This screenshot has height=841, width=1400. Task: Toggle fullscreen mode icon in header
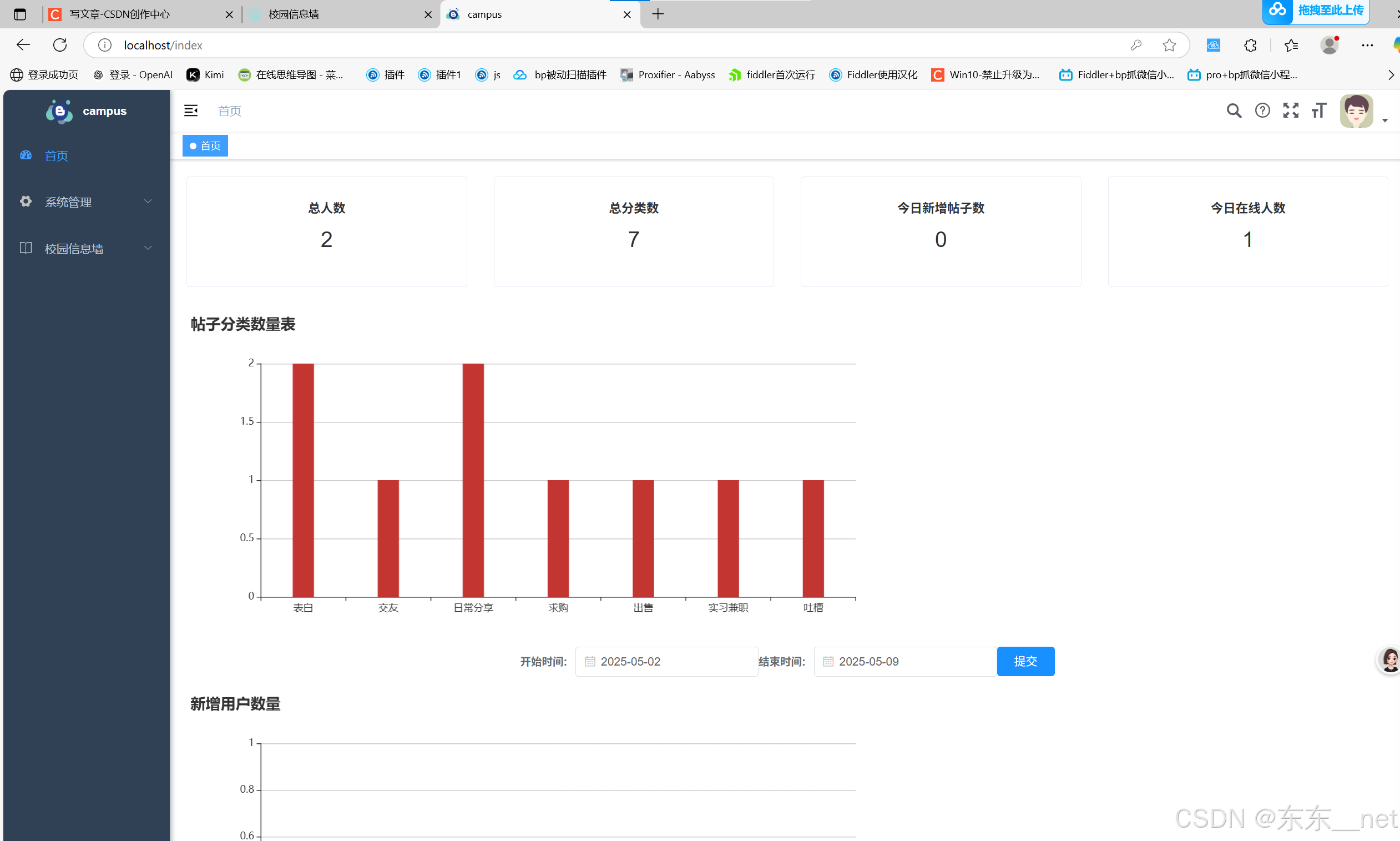click(1290, 110)
